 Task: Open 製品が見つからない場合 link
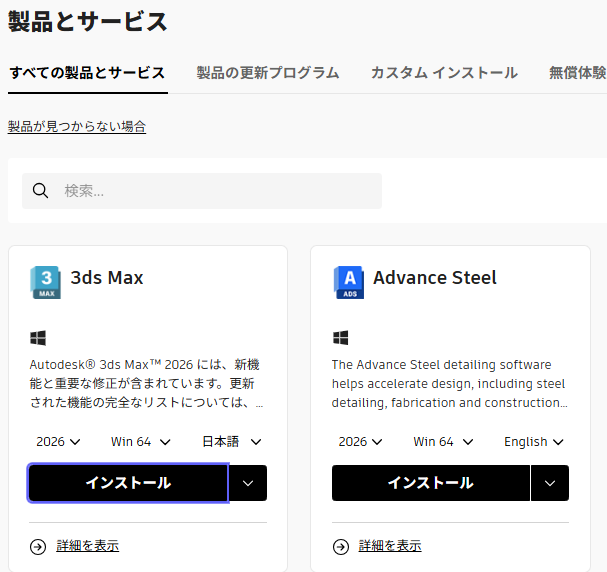77,127
